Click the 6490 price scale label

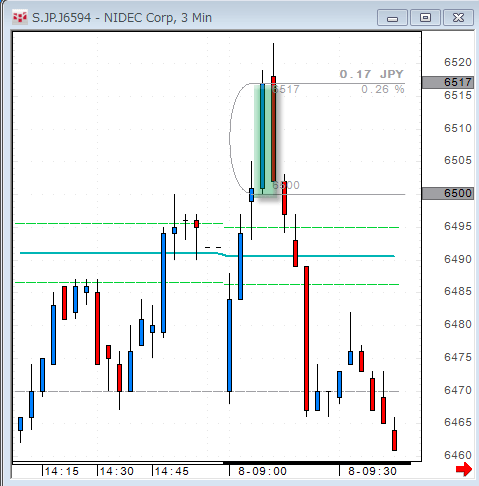pyautogui.click(x=458, y=259)
